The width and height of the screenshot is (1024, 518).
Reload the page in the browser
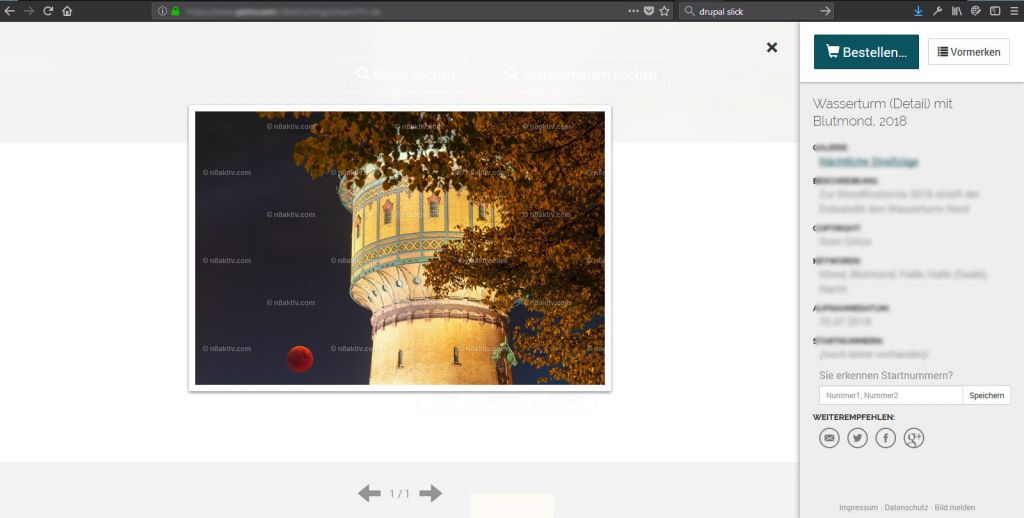47,11
